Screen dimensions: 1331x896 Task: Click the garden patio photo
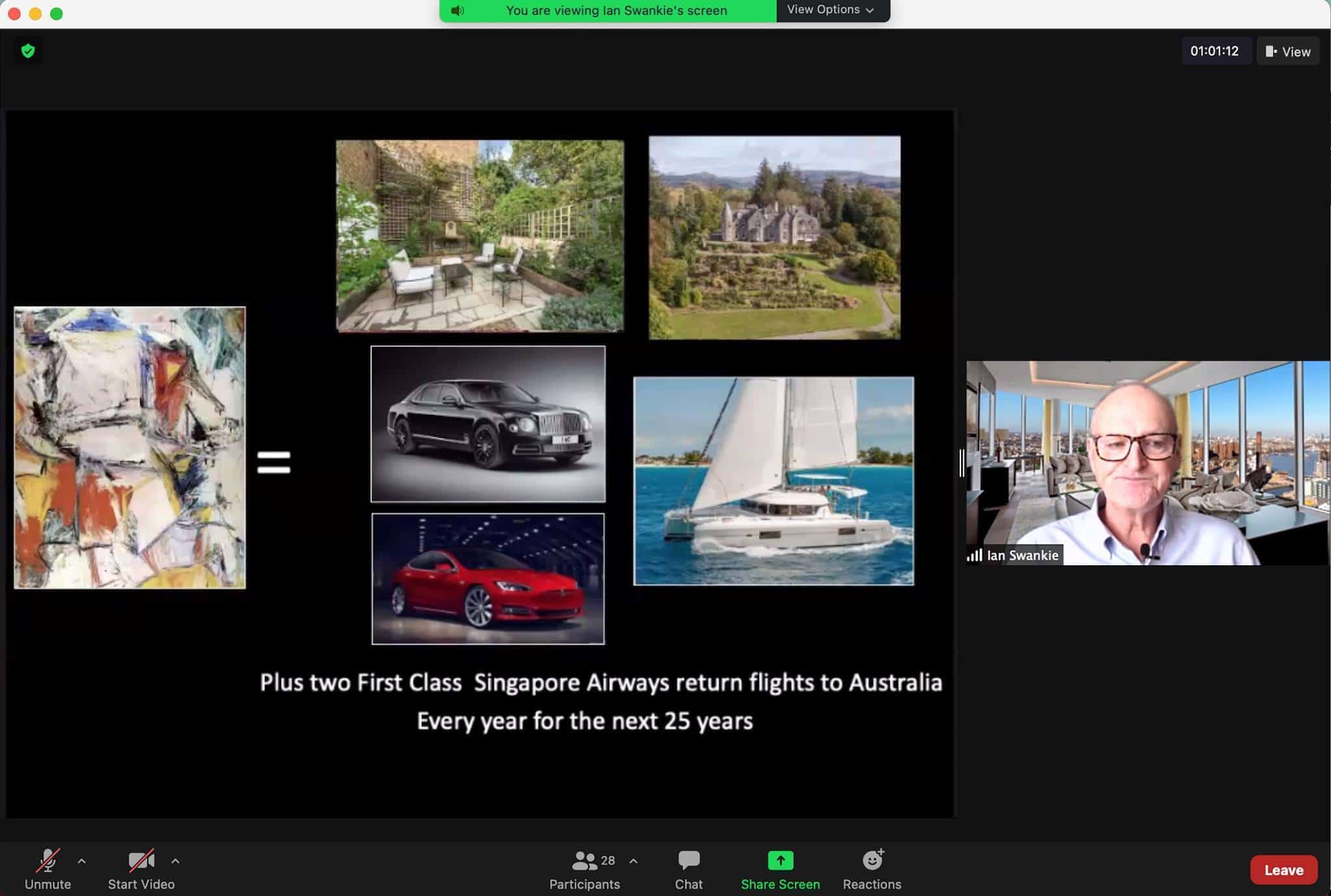tap(480, 236)
